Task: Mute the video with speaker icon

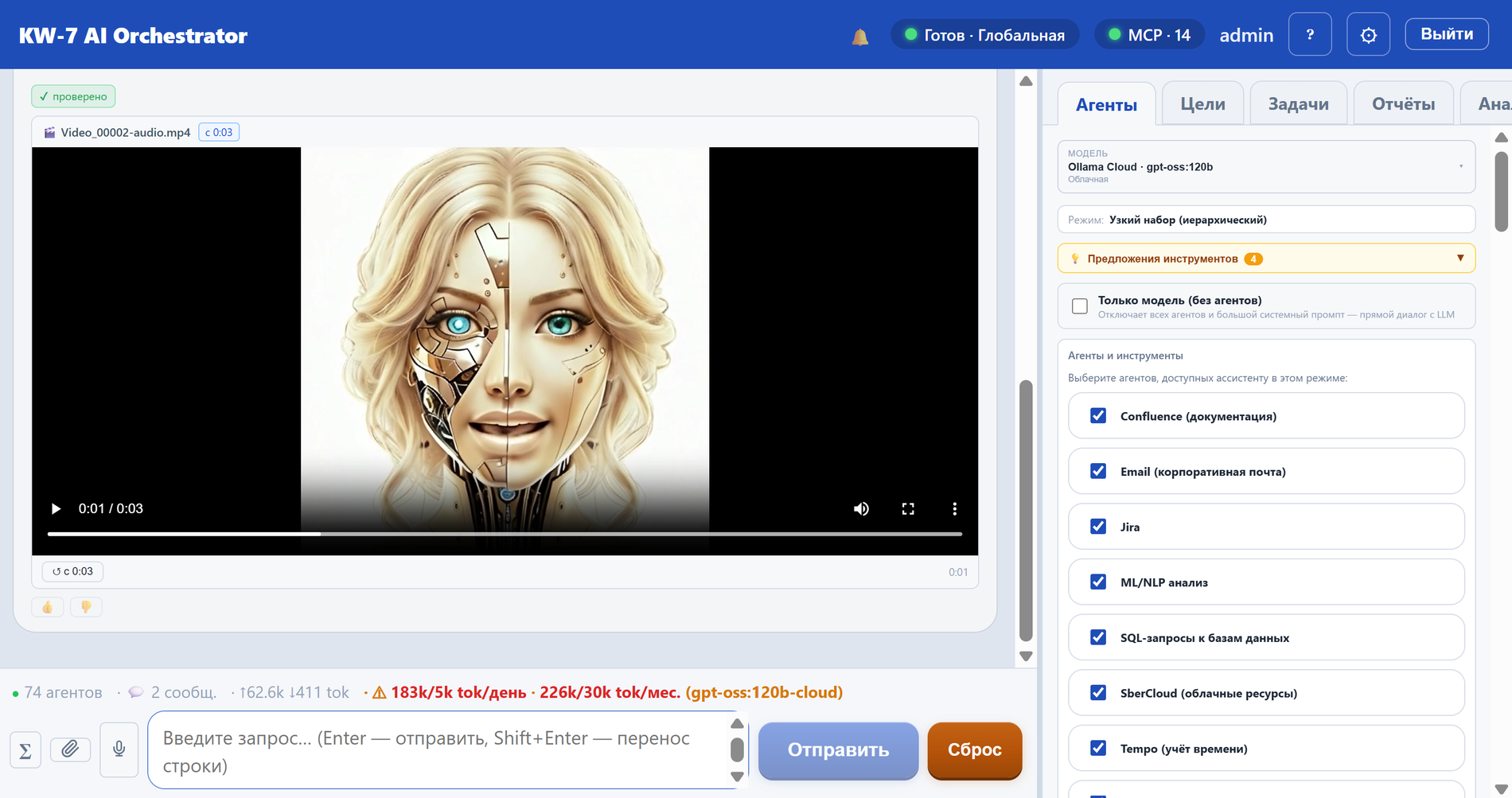Action: pyautogui.click(x=861, y=508)
